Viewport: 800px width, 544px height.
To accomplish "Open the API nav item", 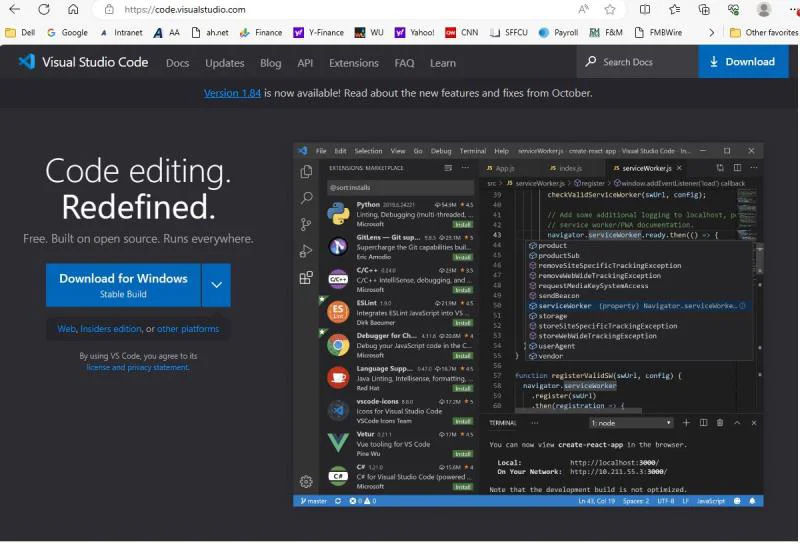I will (305, 63).
